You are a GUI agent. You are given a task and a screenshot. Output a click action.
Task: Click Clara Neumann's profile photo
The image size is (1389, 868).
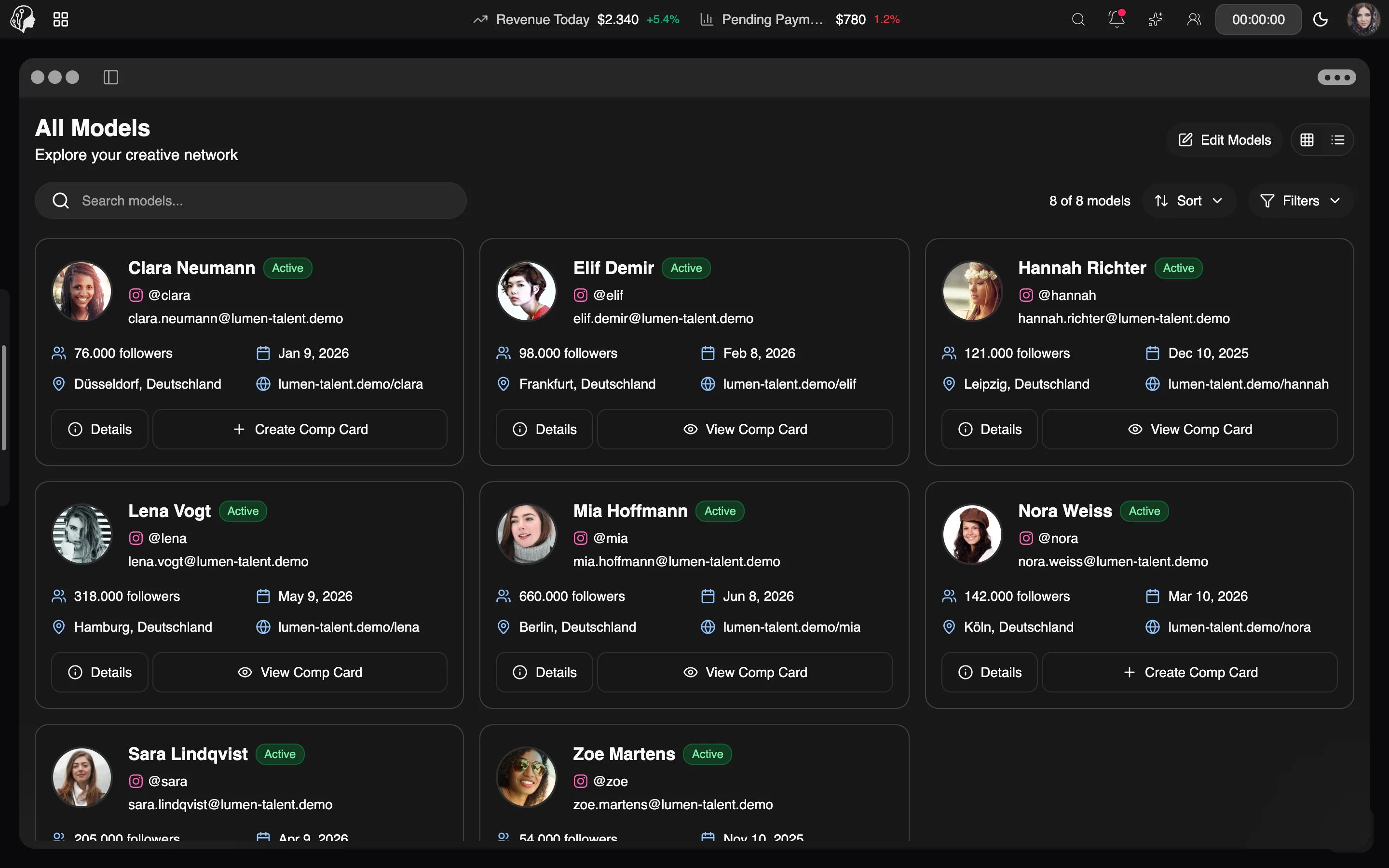82,291
